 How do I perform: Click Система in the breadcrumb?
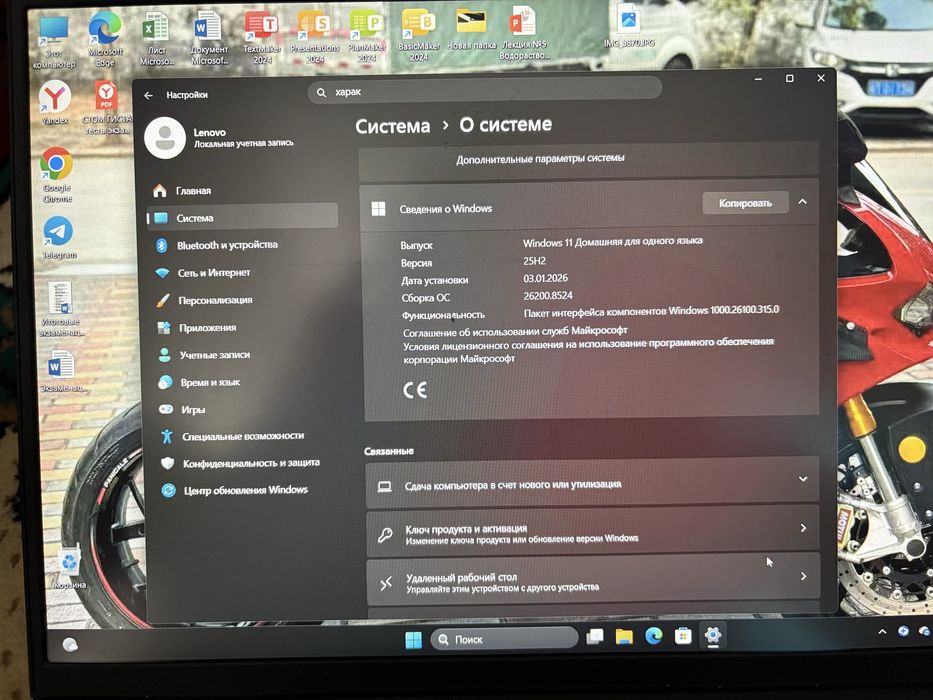point(393,126)
